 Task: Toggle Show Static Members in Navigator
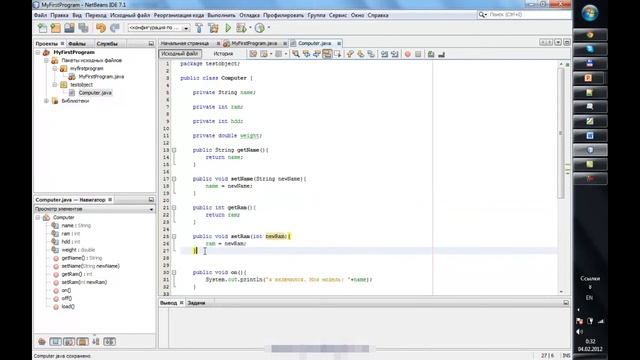click(69, 341)
